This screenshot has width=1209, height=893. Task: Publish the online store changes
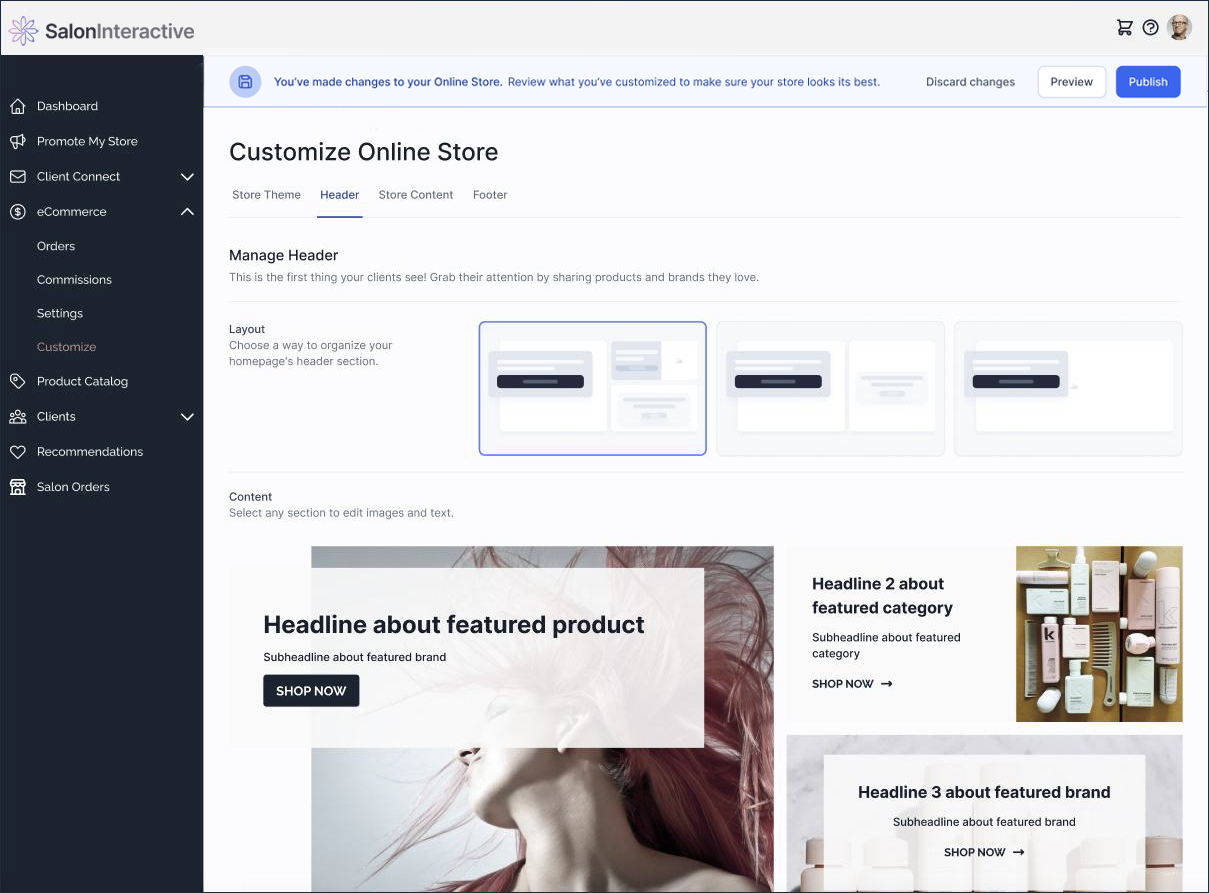pos(1147,82)
